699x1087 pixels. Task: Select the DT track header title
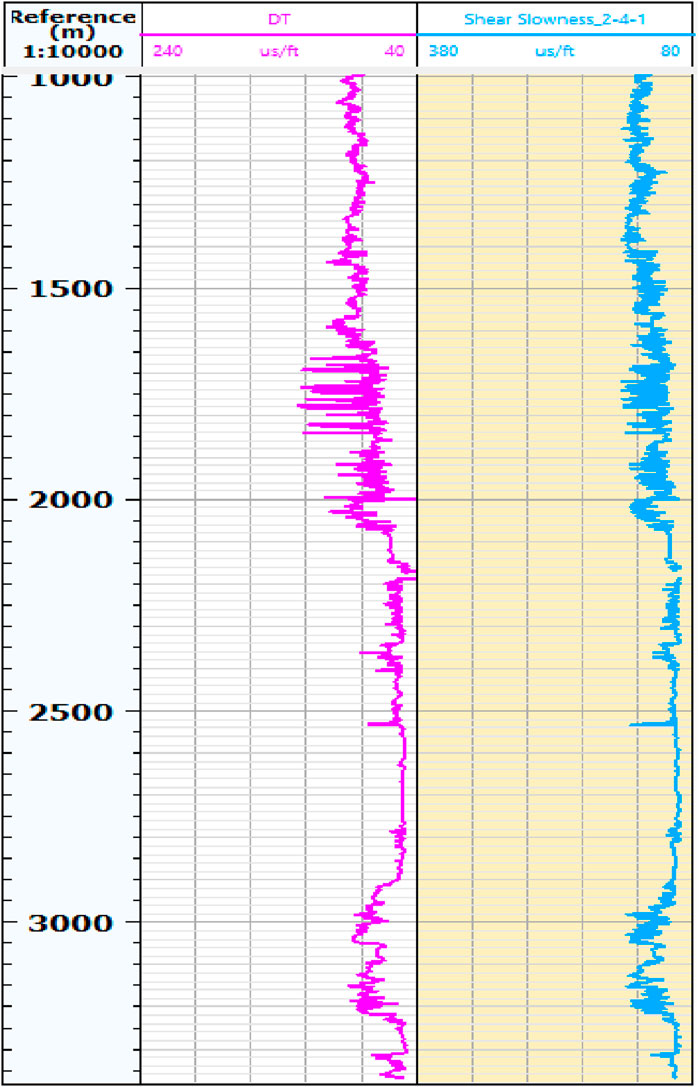click(x=278, y=21)
